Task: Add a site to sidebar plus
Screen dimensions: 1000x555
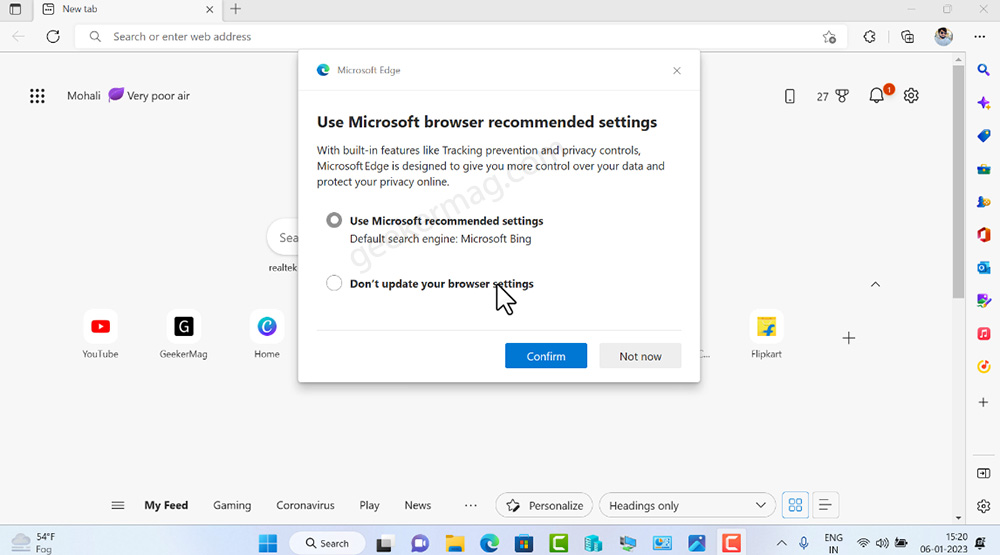Action: 983,403
